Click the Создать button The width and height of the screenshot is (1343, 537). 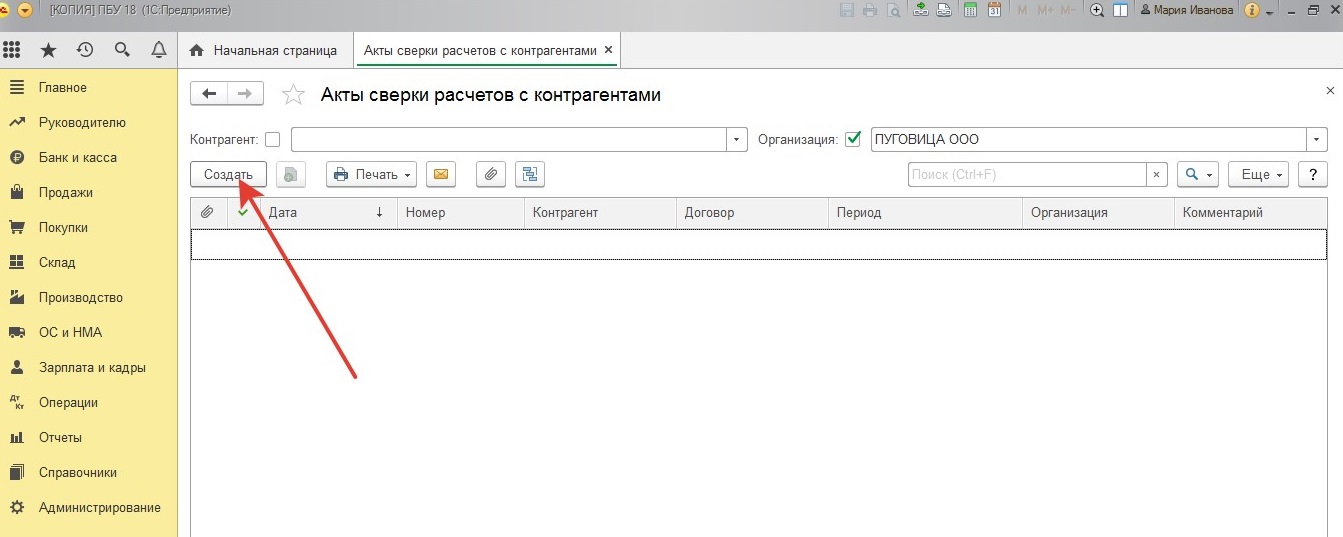[x=228, y=175]
